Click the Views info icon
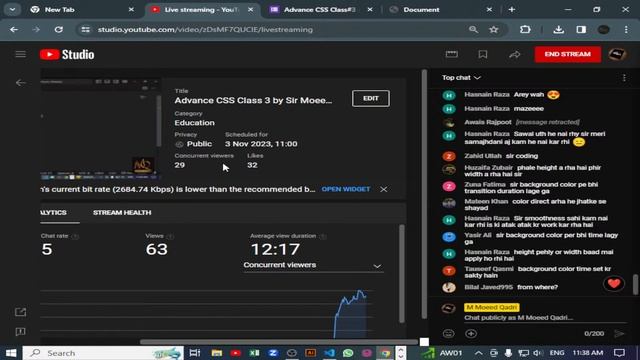This screenshot has width=640, height=360. click(x=170, y=236)
